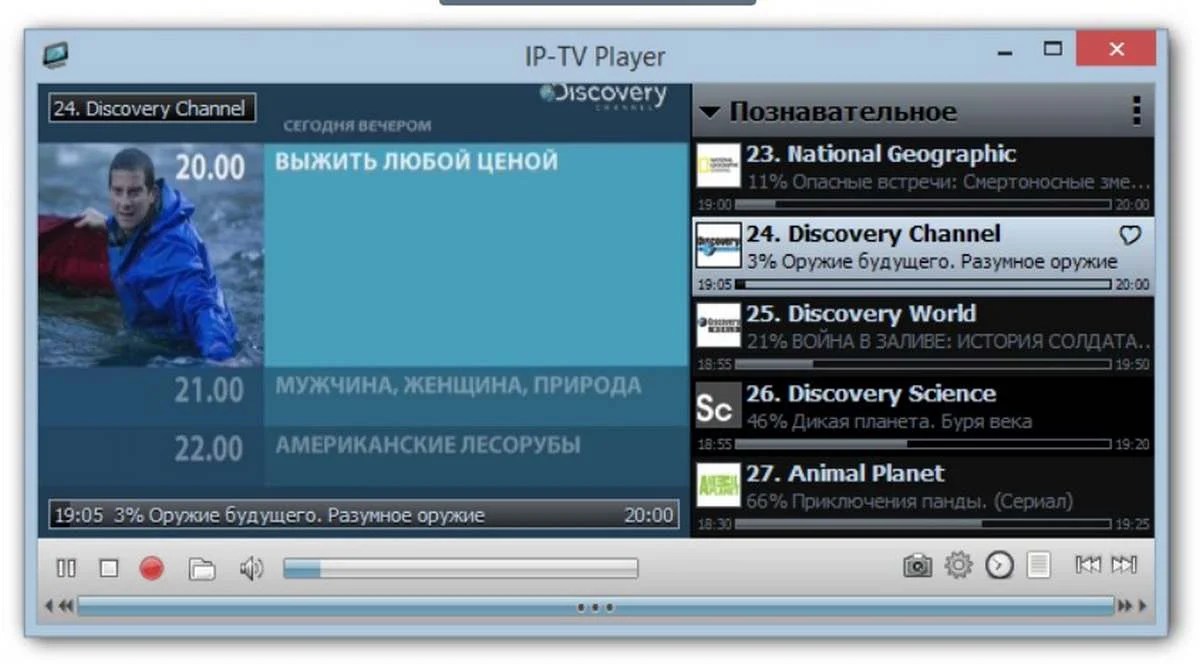
Task: Click the Выжить любой ценой title
Action: click(x=416, y=162)
